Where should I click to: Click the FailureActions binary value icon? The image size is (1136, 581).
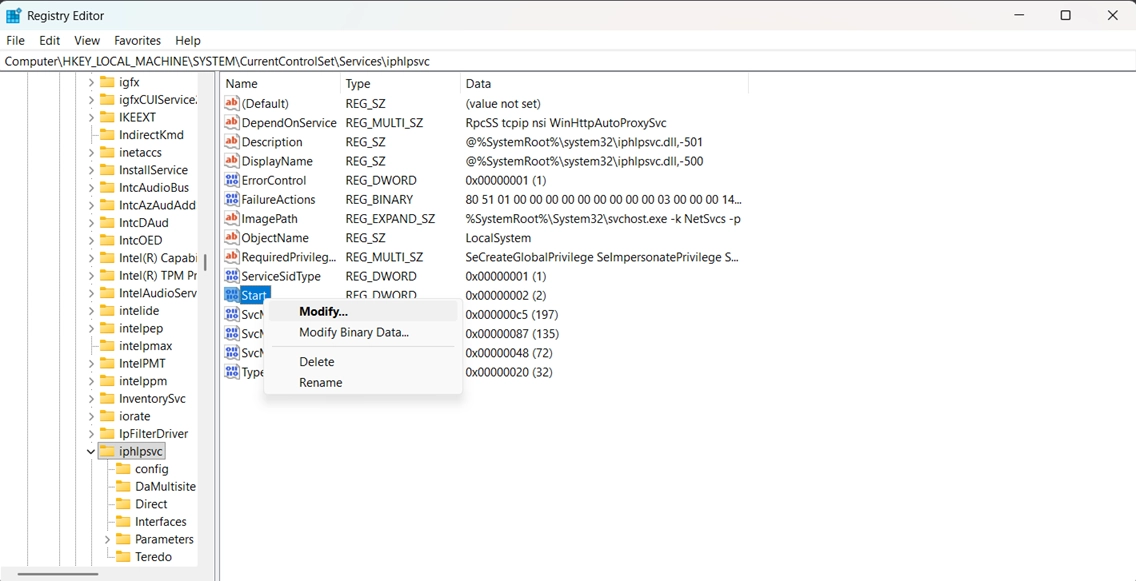pos(232,199)
